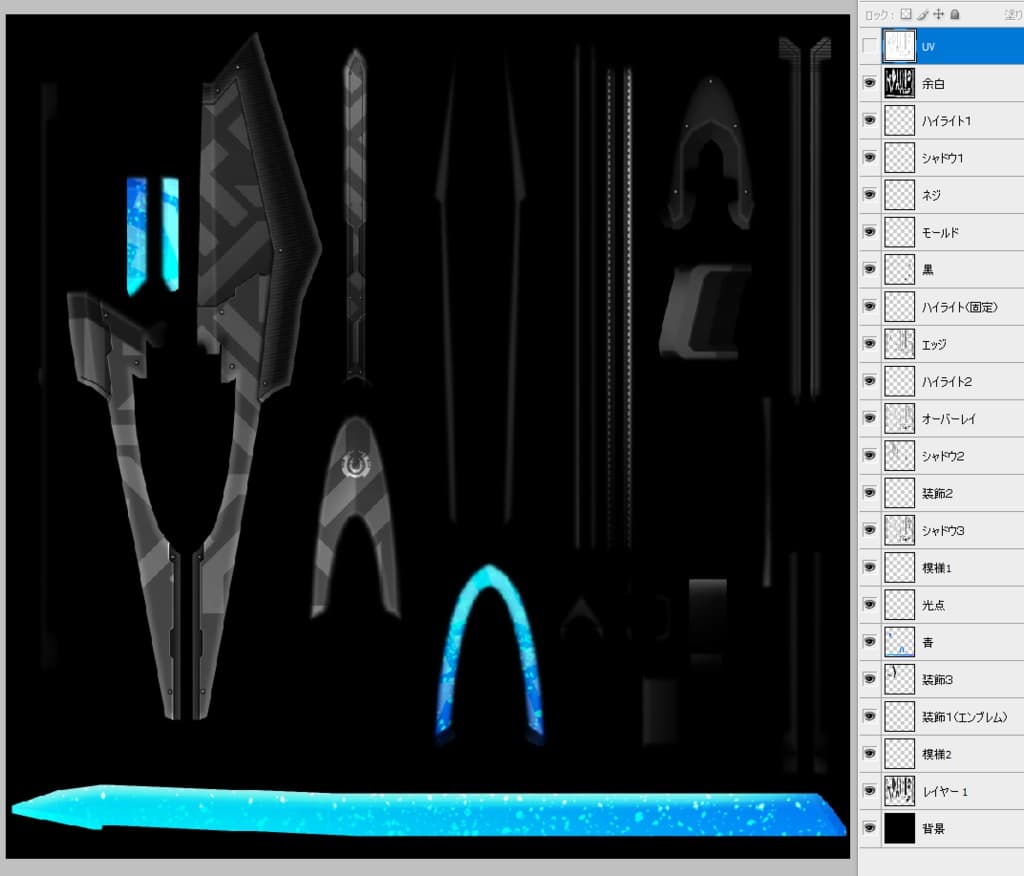Select layer named ネジ
This screenshot has height=876, width=1024.
coord(931,195)
